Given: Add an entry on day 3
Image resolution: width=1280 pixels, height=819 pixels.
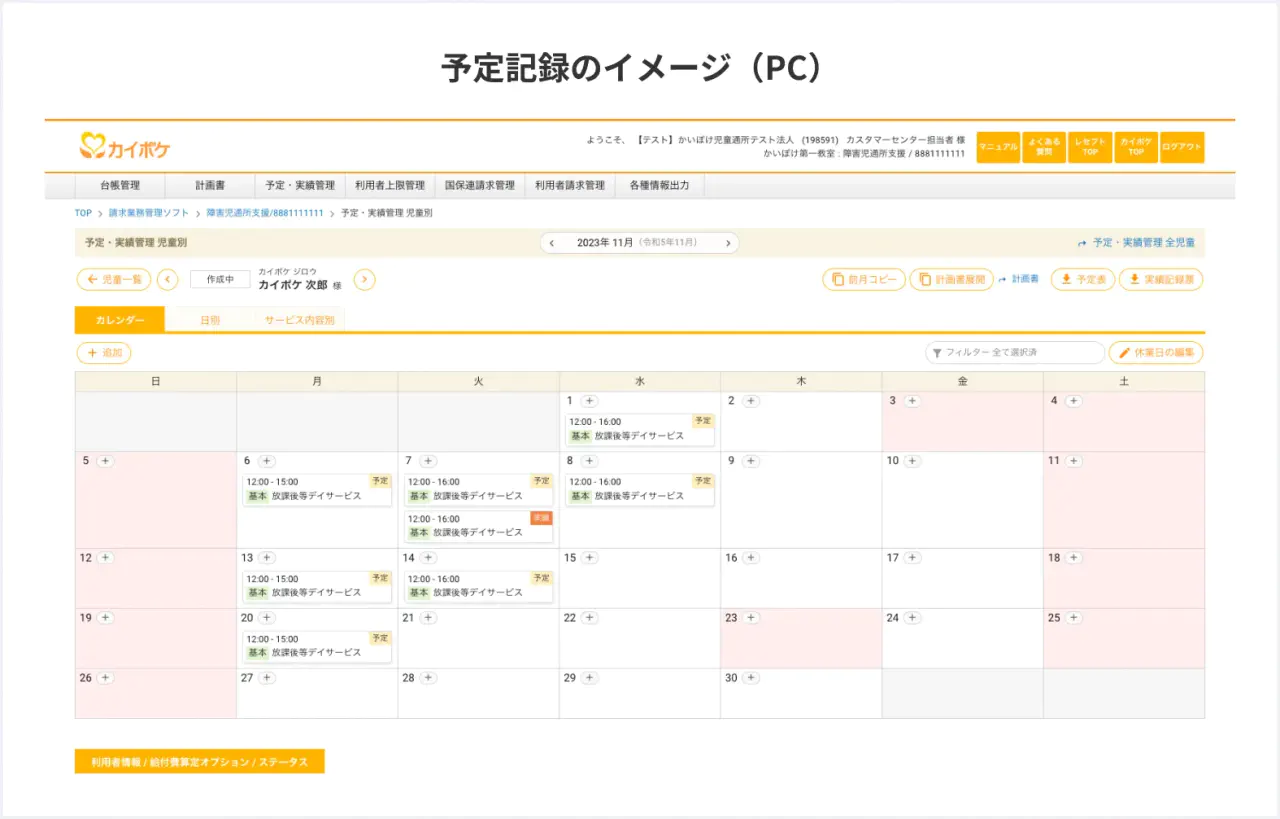Looking at the screenshot, I should pyautogui.click(x=912, y=401).
